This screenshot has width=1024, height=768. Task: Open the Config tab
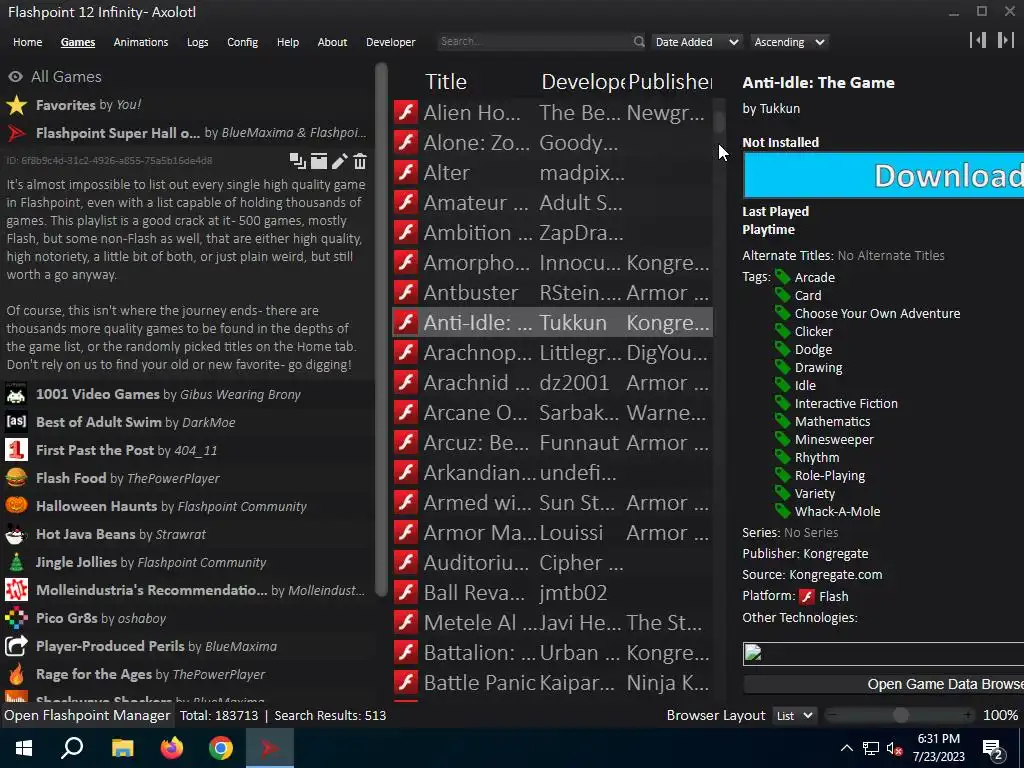(x=242, y=42)
